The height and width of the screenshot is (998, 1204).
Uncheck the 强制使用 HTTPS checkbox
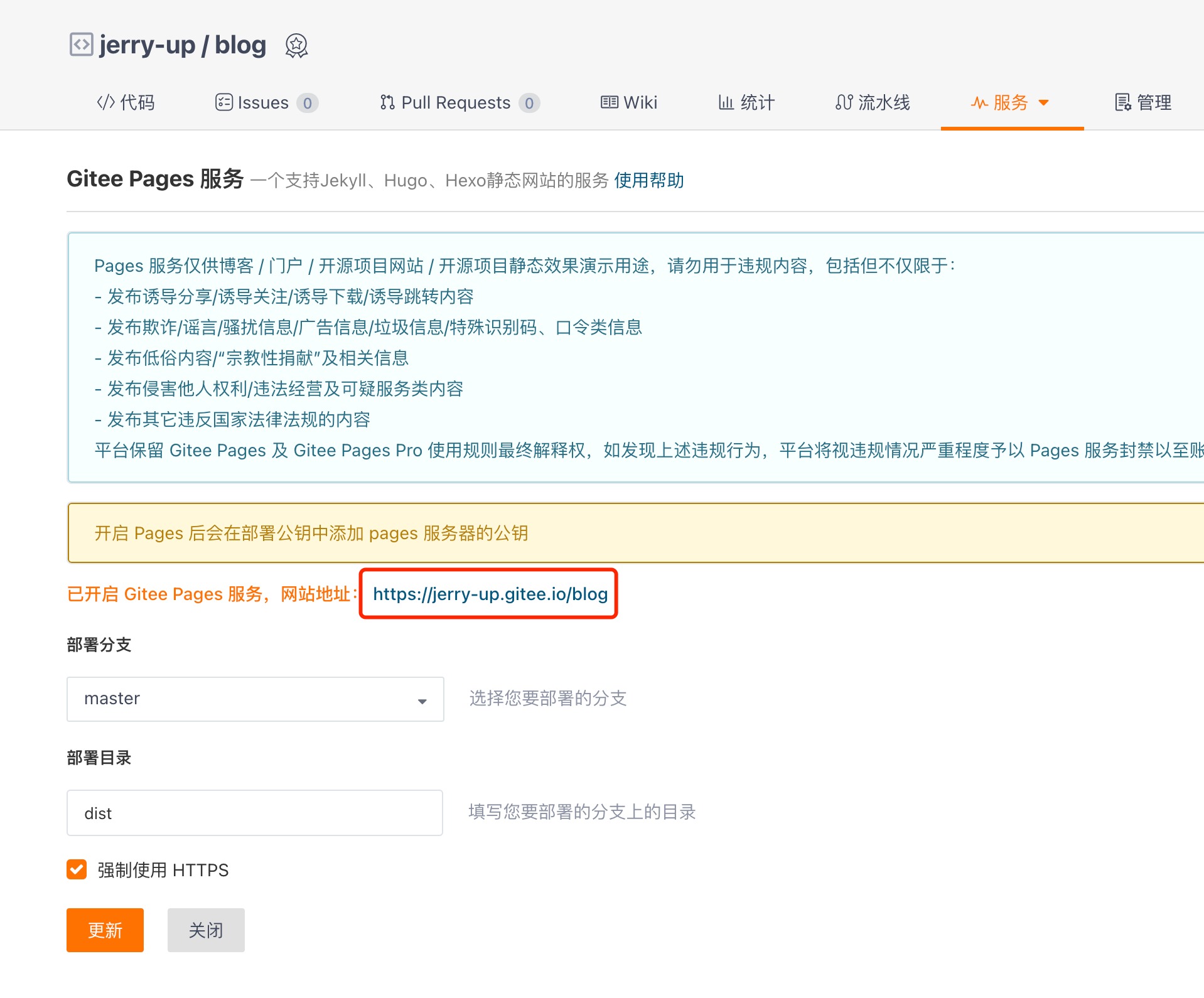coord(77,869)
